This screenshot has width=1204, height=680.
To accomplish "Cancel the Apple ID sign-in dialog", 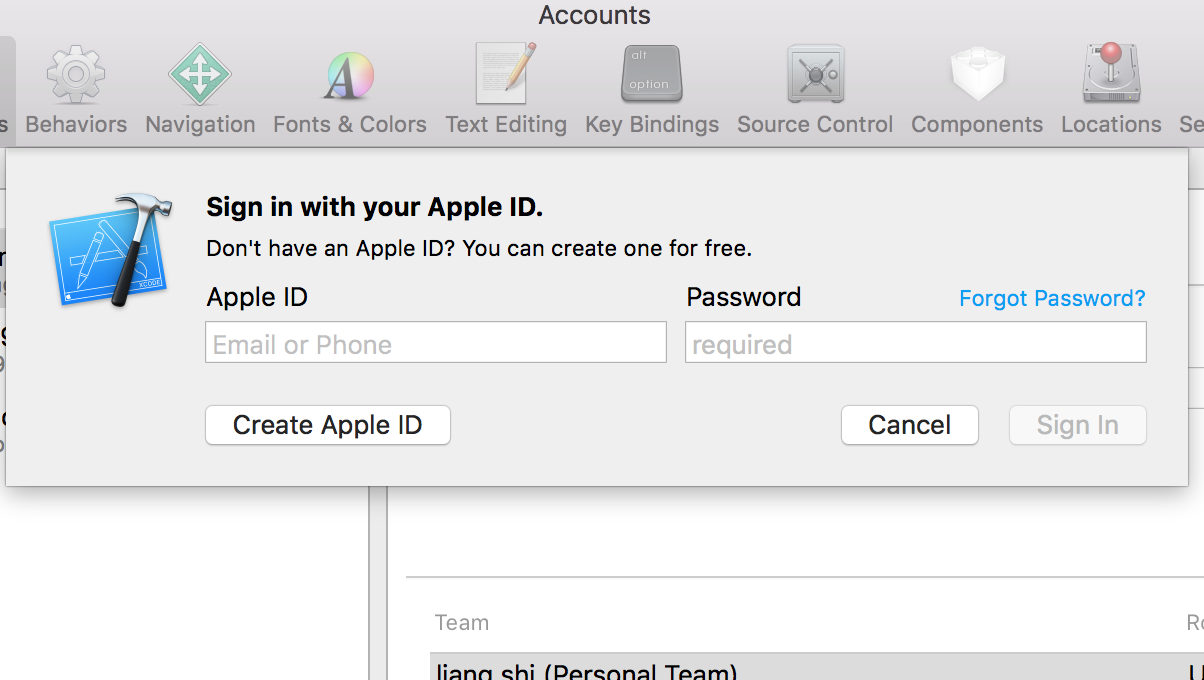I will [x=909, y=425].
